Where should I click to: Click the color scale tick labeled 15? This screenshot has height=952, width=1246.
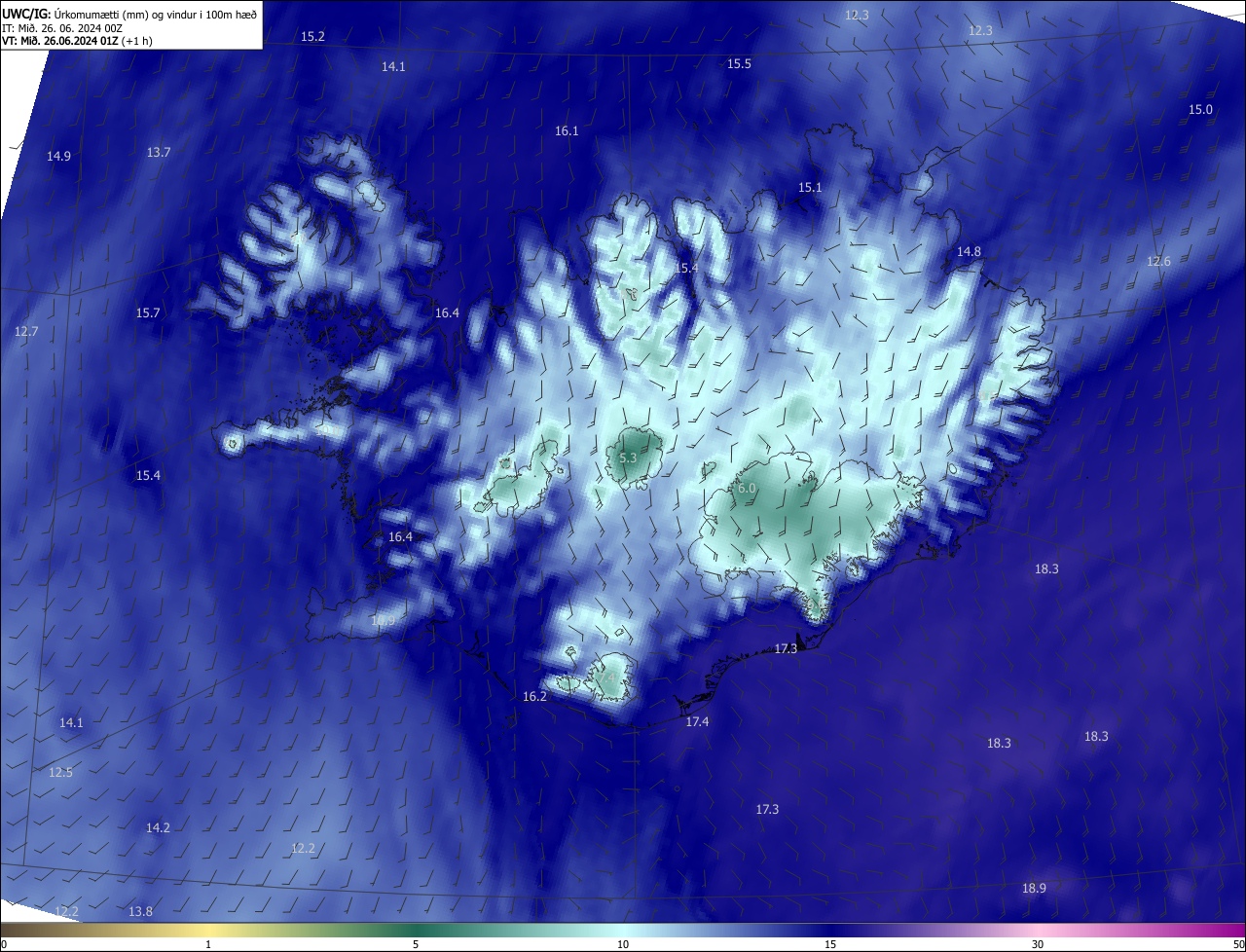[830, 944]
